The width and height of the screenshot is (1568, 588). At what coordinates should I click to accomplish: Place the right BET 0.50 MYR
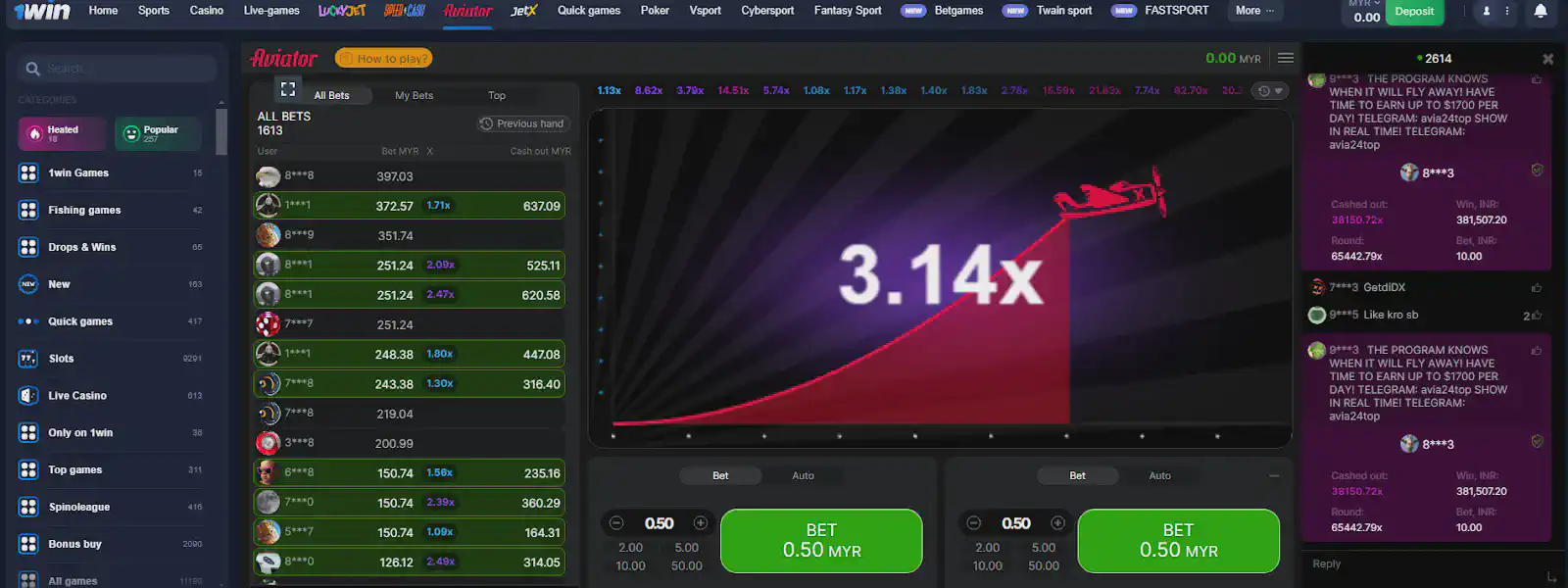(1178, 541)
